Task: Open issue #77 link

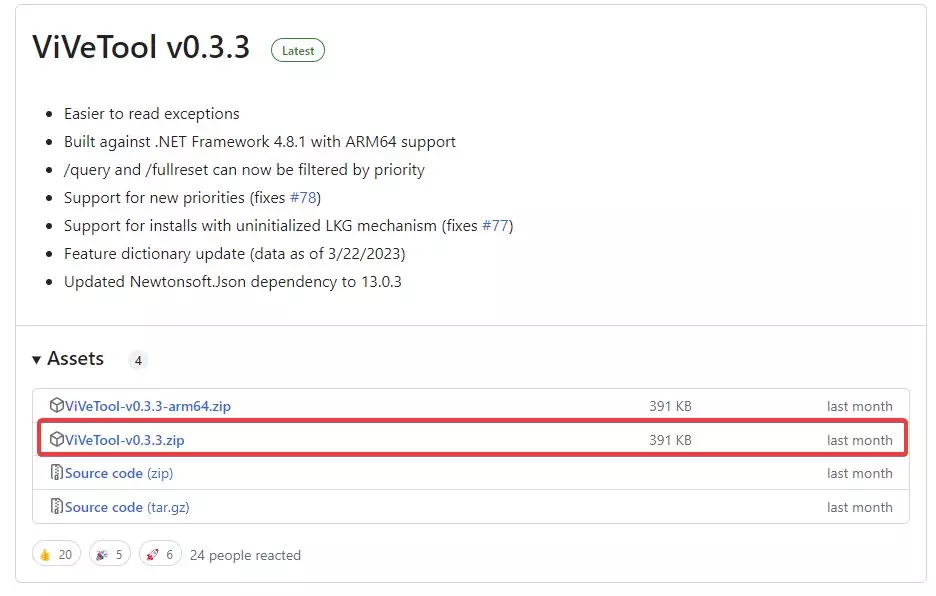Action: click(x=495, y=226)
